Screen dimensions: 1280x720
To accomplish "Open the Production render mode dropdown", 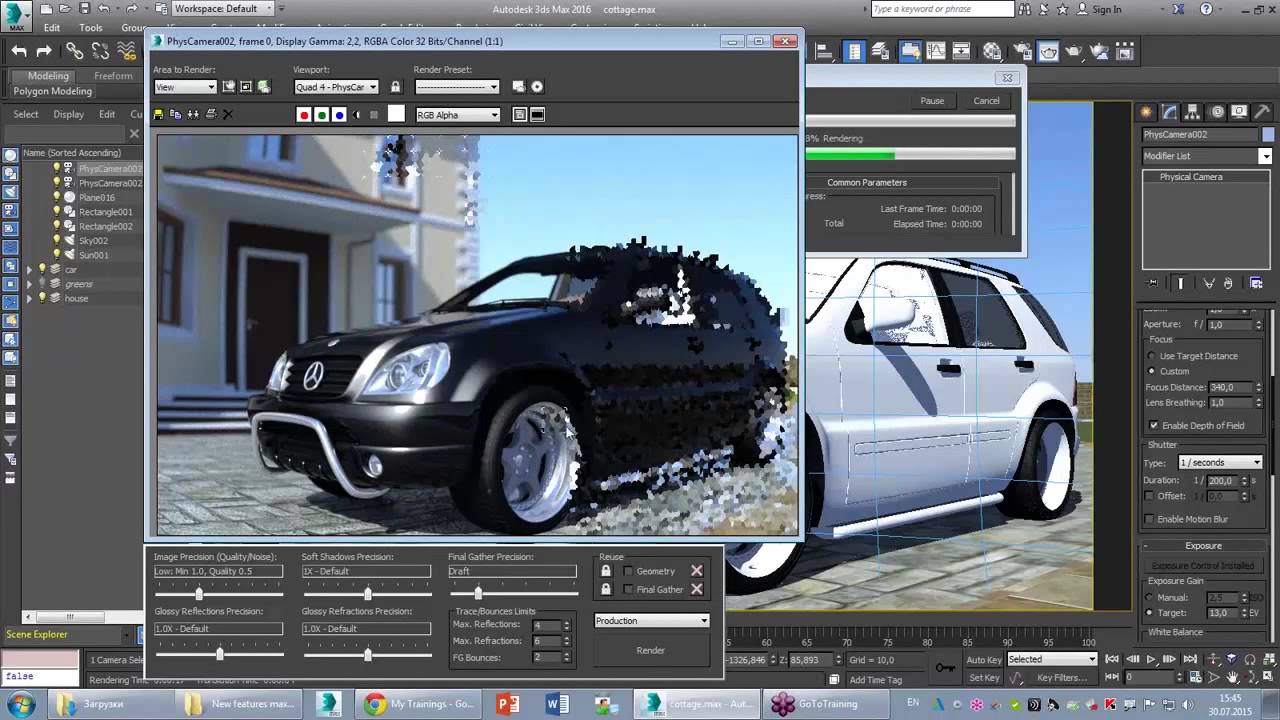I will coord(652,621).
